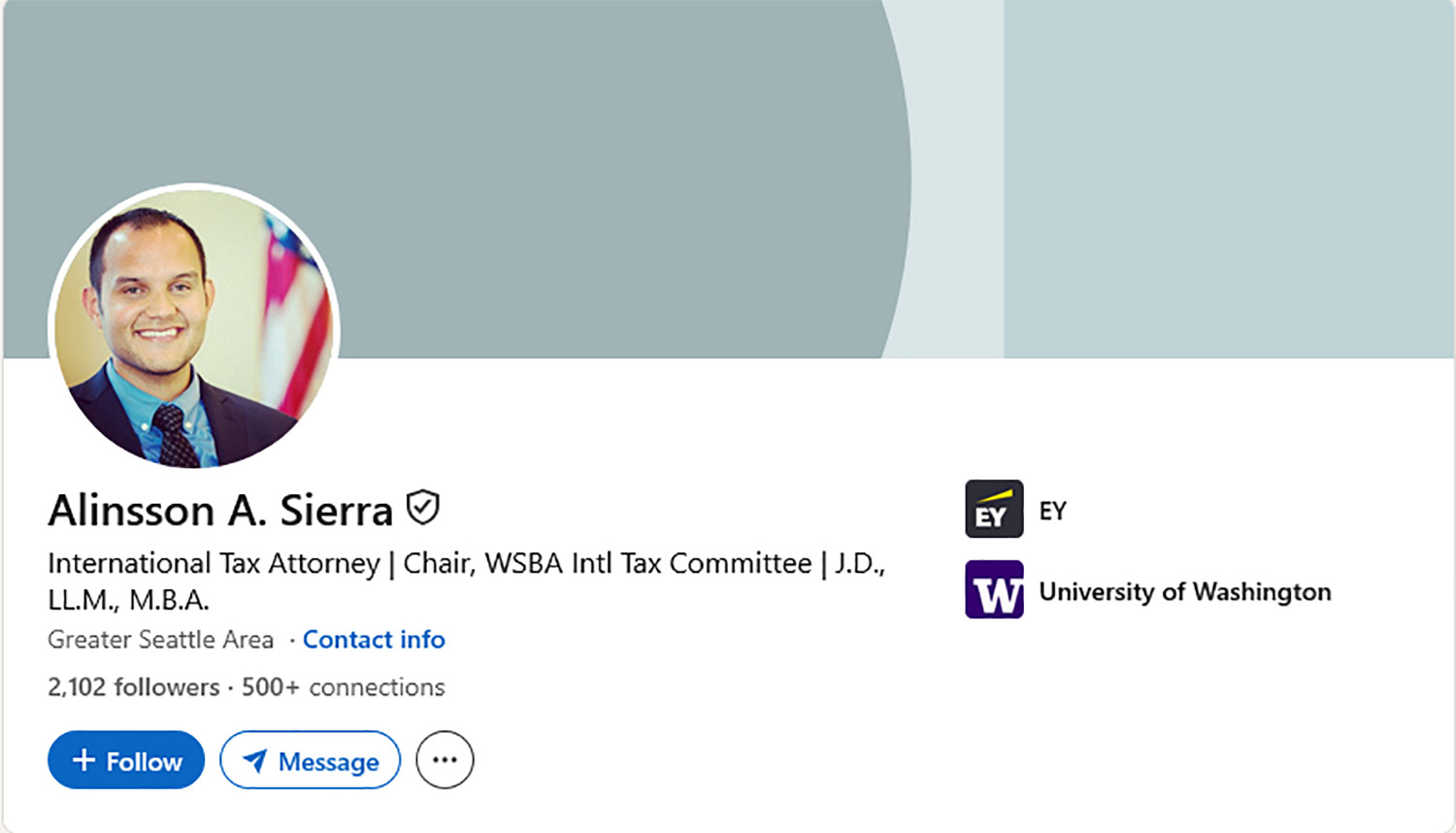Image resolution: width=1456 pixels, height=833 pixels.
Task: Click the EY company name text
Action: (1054, 509)
